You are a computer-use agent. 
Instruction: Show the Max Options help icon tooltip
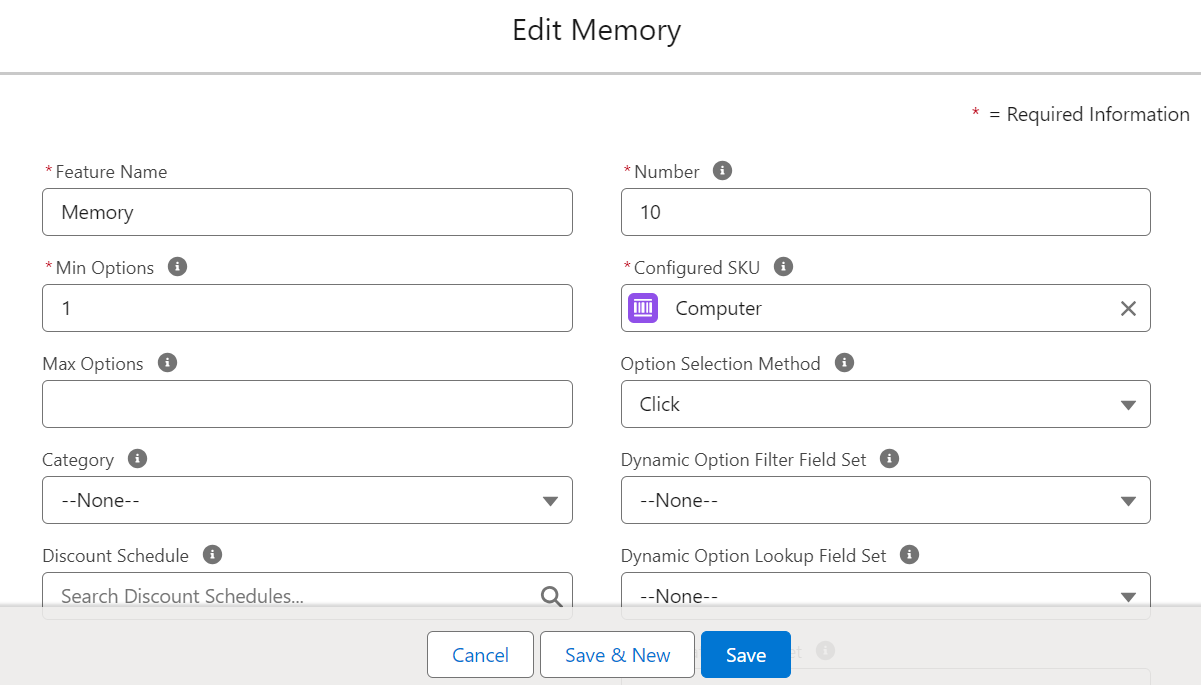[168, 363]
